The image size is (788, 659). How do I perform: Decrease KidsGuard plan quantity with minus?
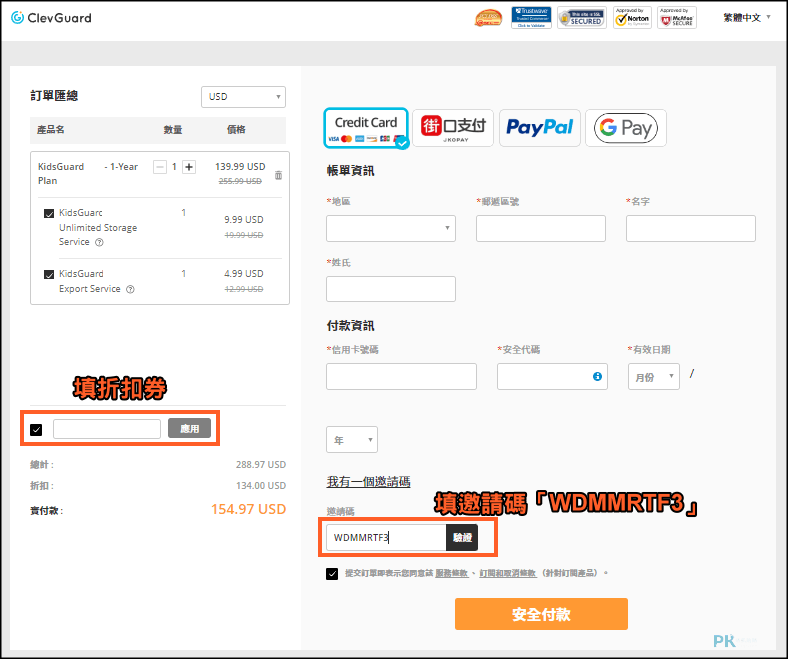160,167
